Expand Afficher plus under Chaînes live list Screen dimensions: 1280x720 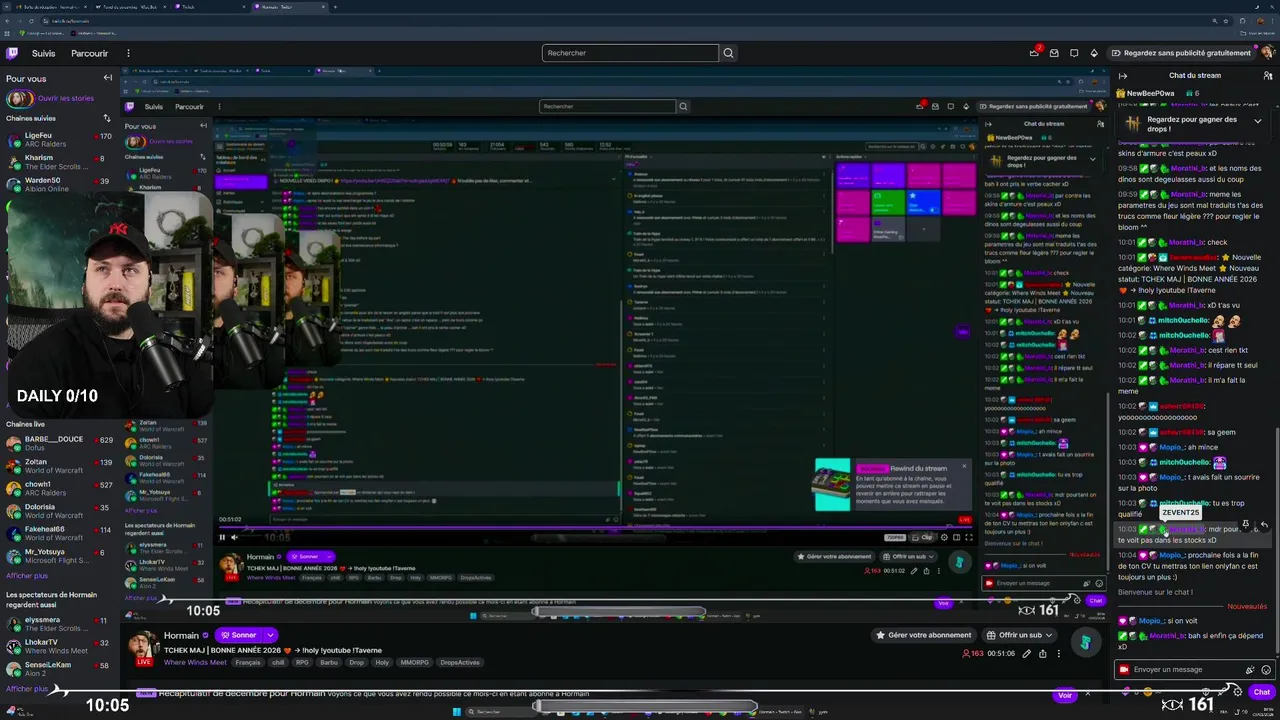point(27,576)
